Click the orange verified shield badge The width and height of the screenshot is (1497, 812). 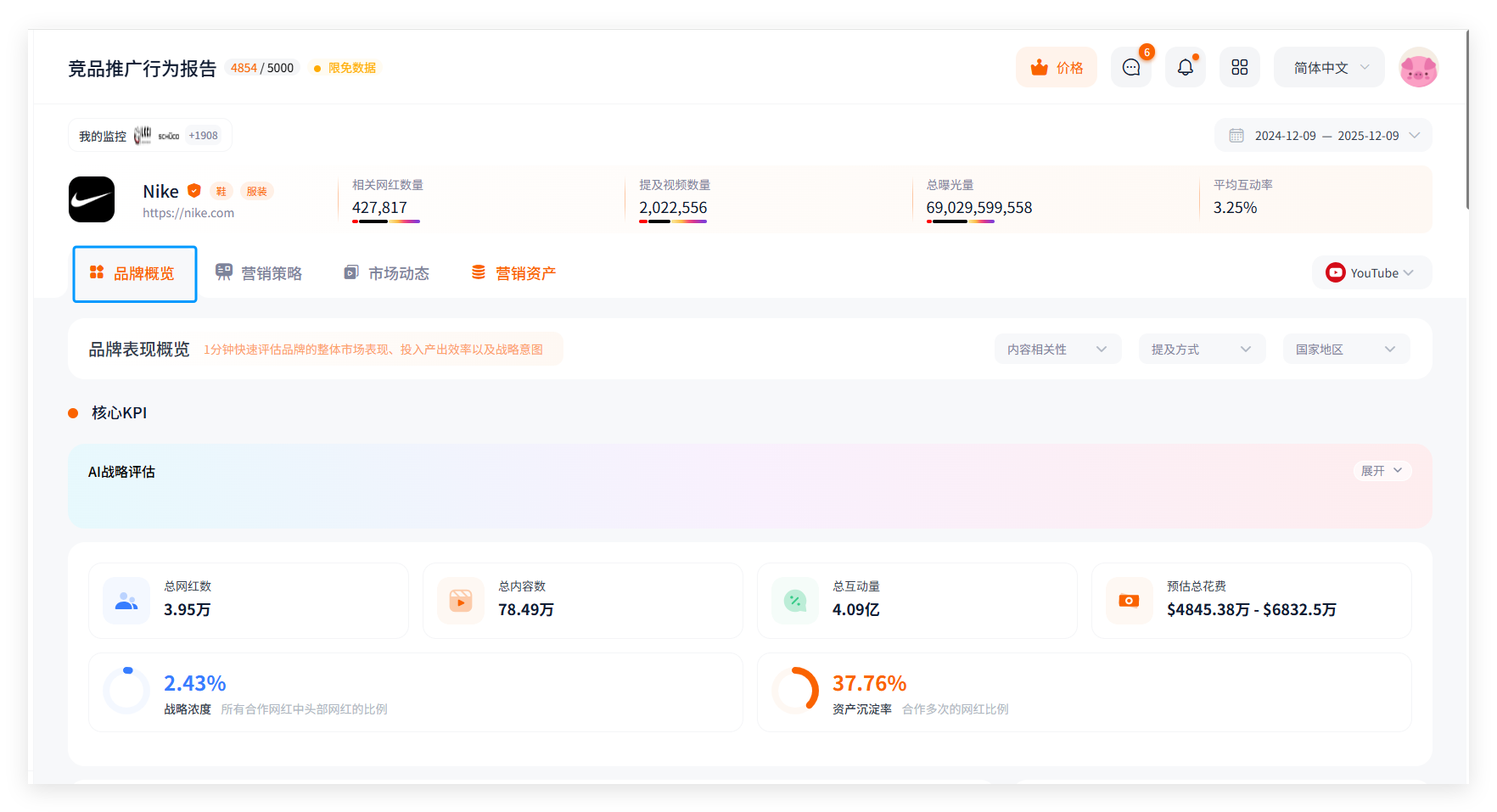click(x=194, y=191)
